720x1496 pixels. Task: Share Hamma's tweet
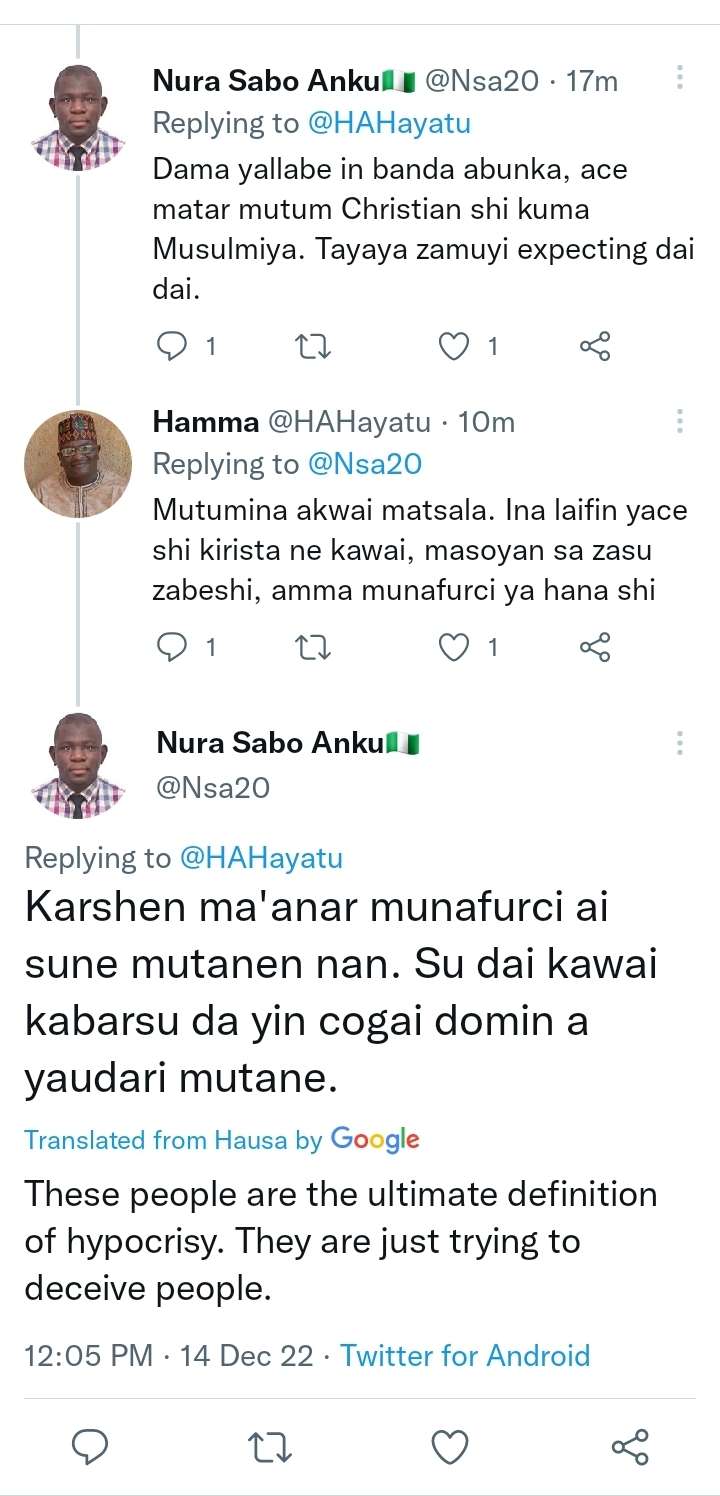pos(595,647)
